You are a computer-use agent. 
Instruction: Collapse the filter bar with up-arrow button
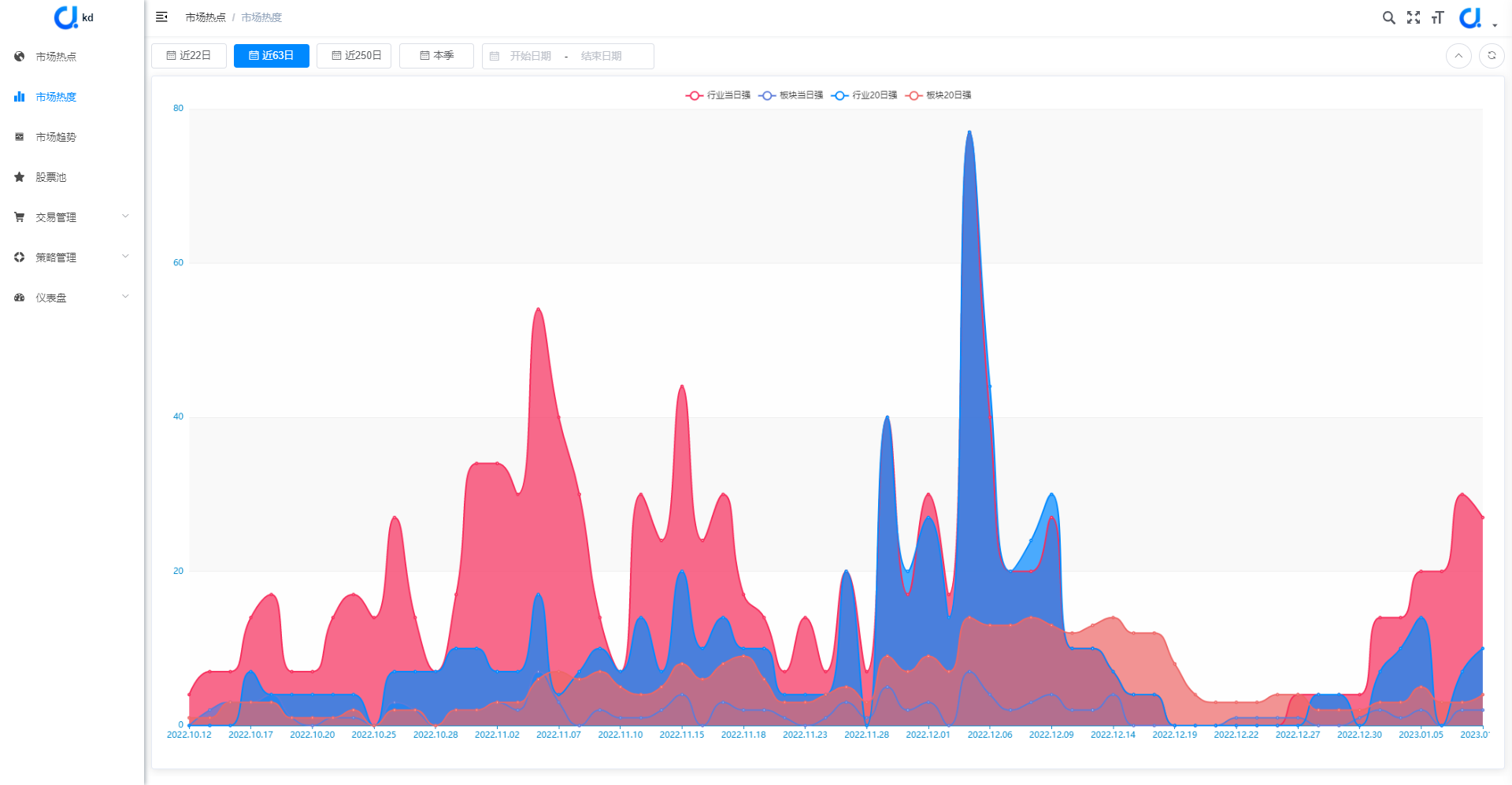[1458, 56]
